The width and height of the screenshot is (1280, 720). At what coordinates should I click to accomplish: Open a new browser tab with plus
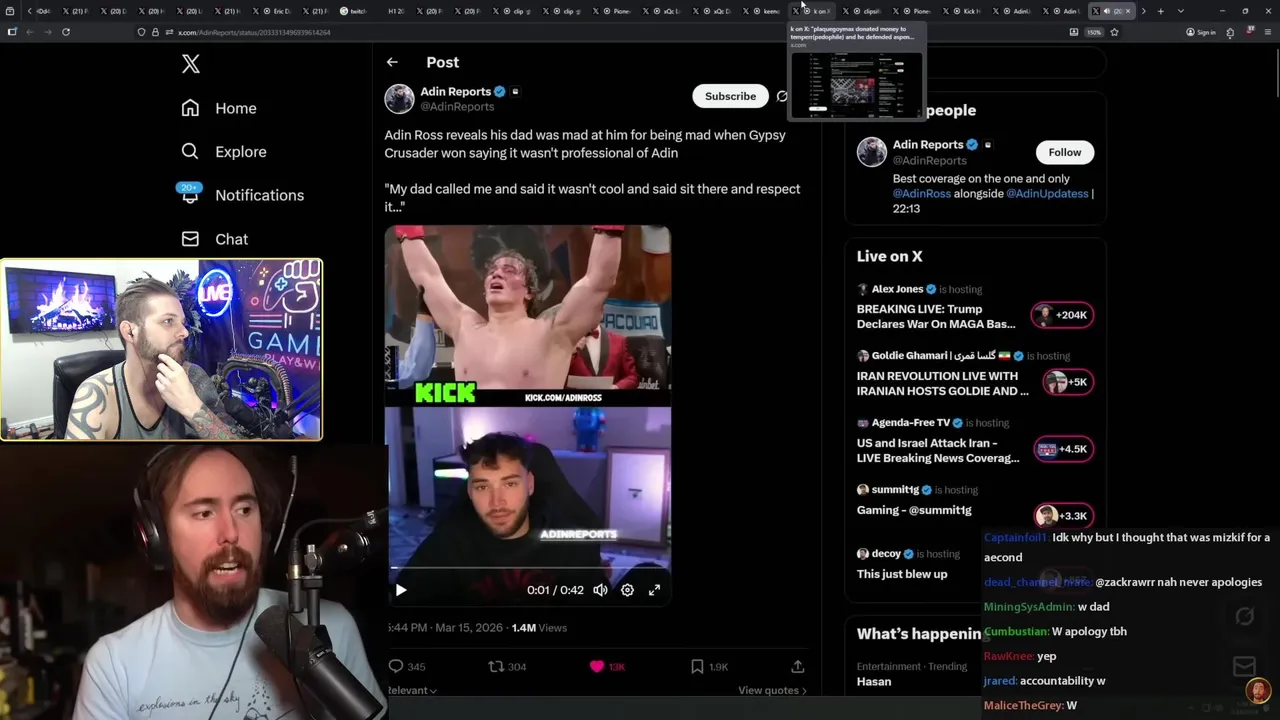1160,11
